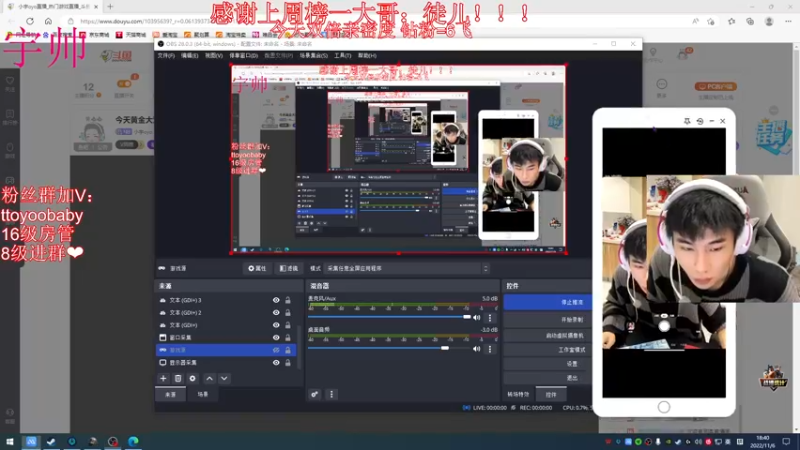Open the 桌面音频 three-dot options menu
Viewport: 800px width, 450px height.
[x=490, y=349]
